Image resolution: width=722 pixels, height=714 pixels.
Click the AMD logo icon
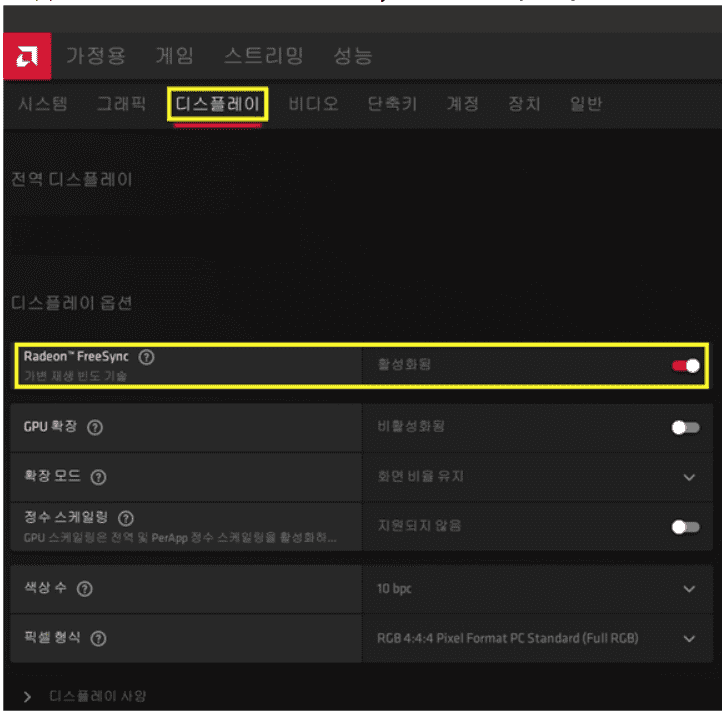coord(27,57)
